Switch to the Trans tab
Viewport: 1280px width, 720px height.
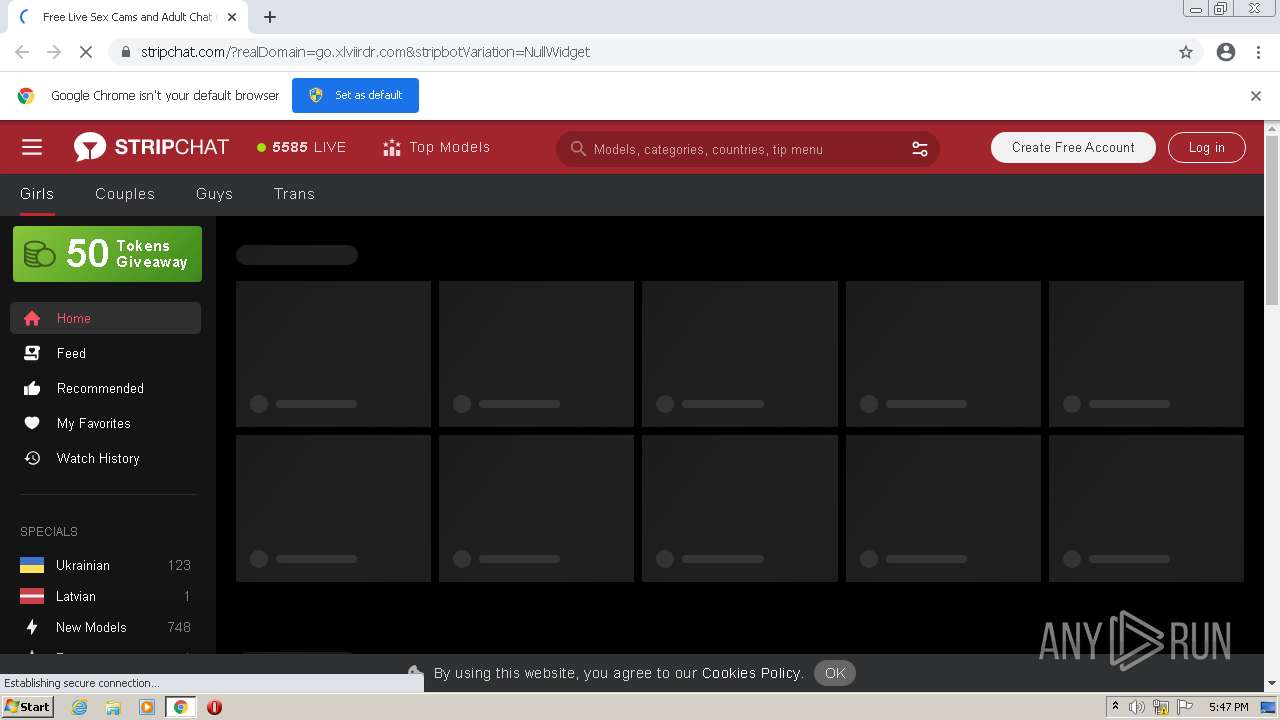click(294, 194)
